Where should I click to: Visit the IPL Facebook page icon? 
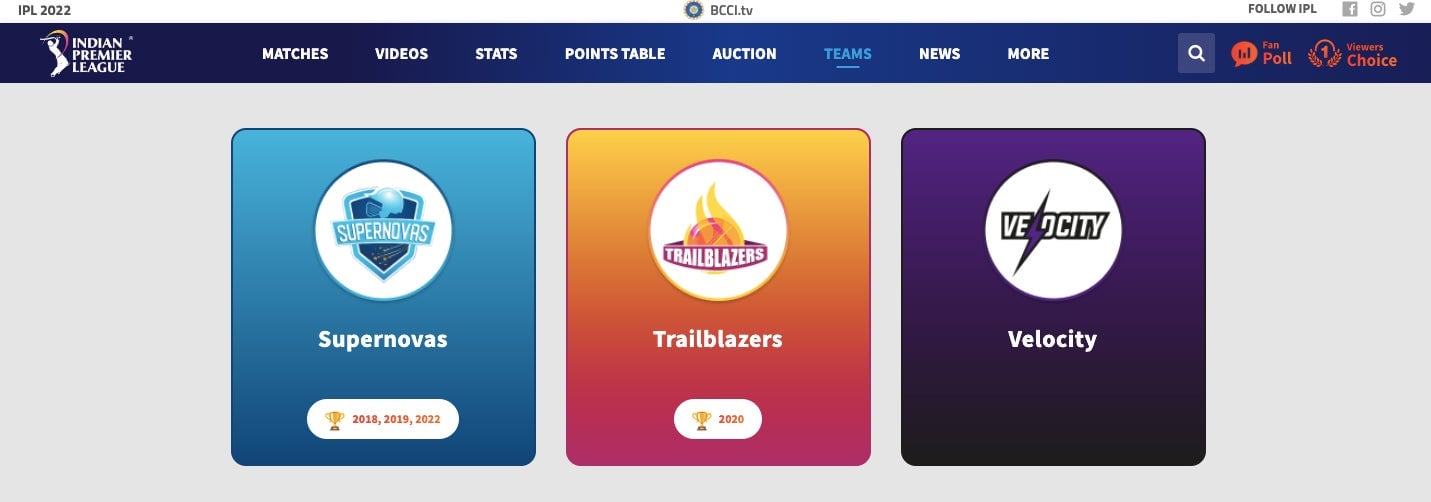tap(1350, 9)
